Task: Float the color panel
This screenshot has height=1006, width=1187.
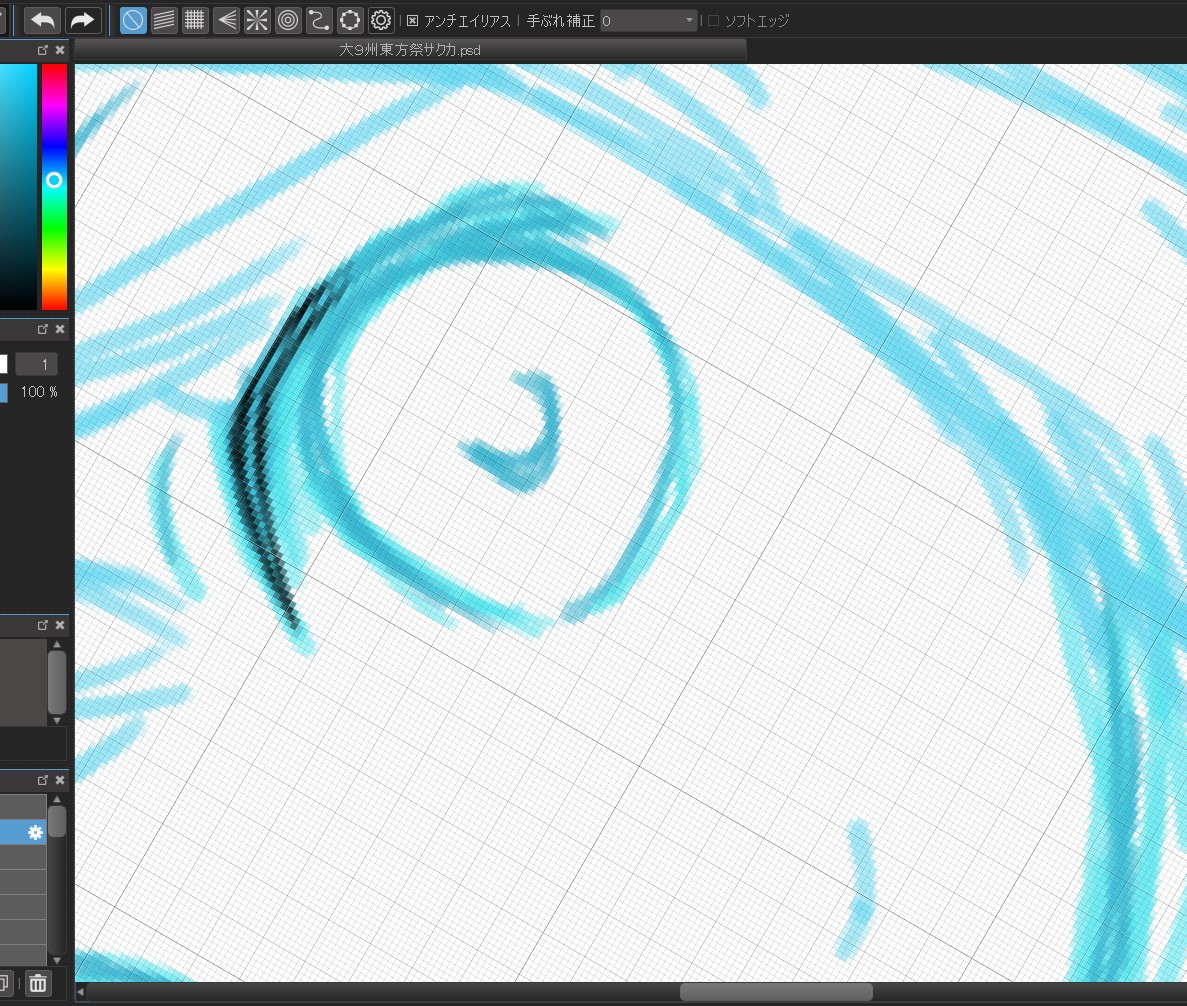Action: 43,50
